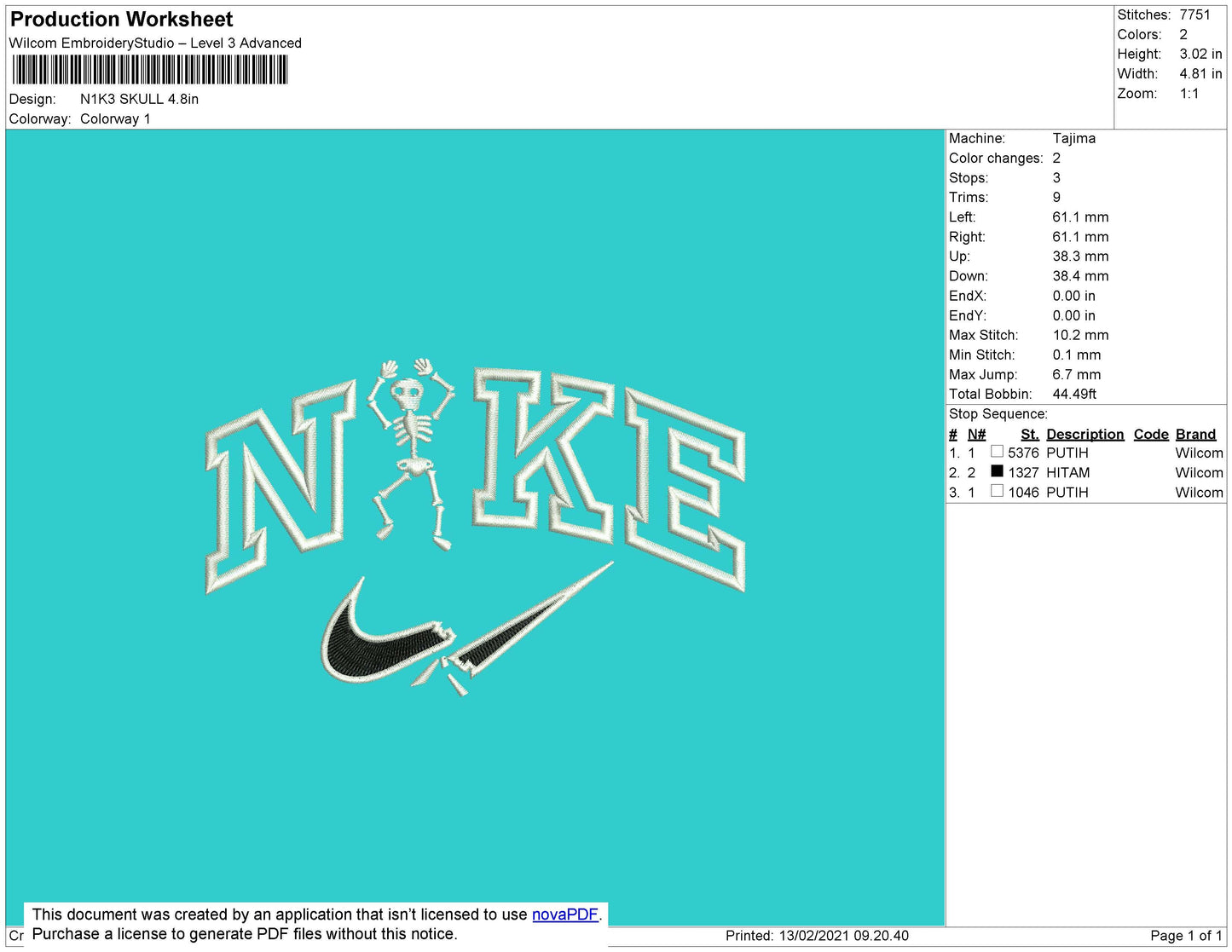Click the 'Code' column header
The width and height of the screenshot is (1232, 952).
click(1151, 434)
